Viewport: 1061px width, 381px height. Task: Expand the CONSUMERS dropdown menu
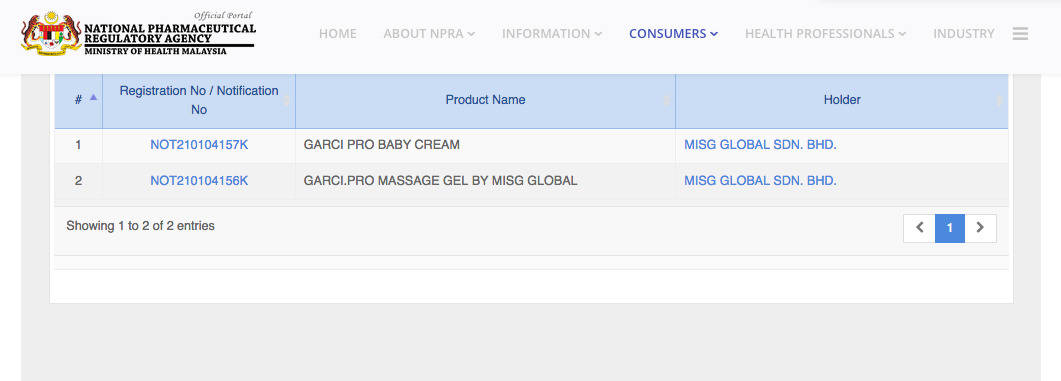click(x=673, y=33)
